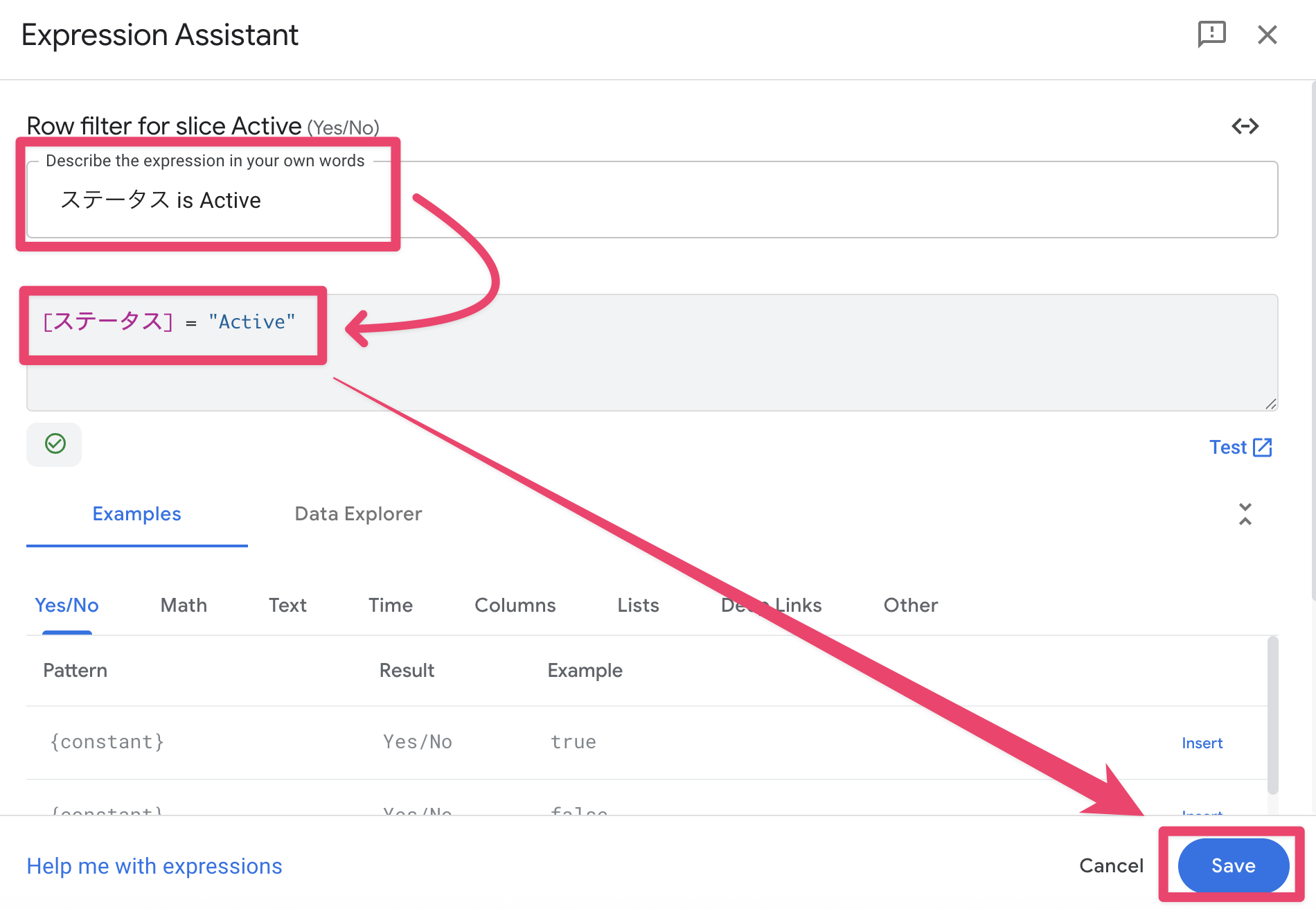Show the Columns examples category
Screen dimensions: 1316x909
coord(515,606)
